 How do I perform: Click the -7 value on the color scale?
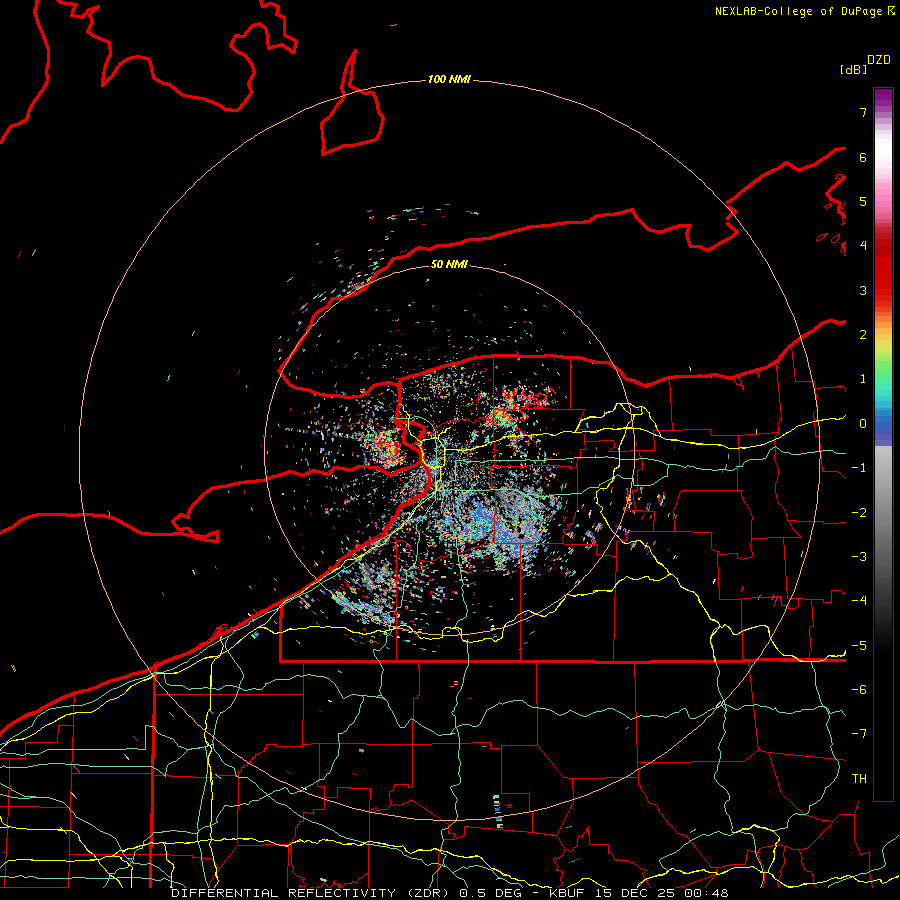859,734
